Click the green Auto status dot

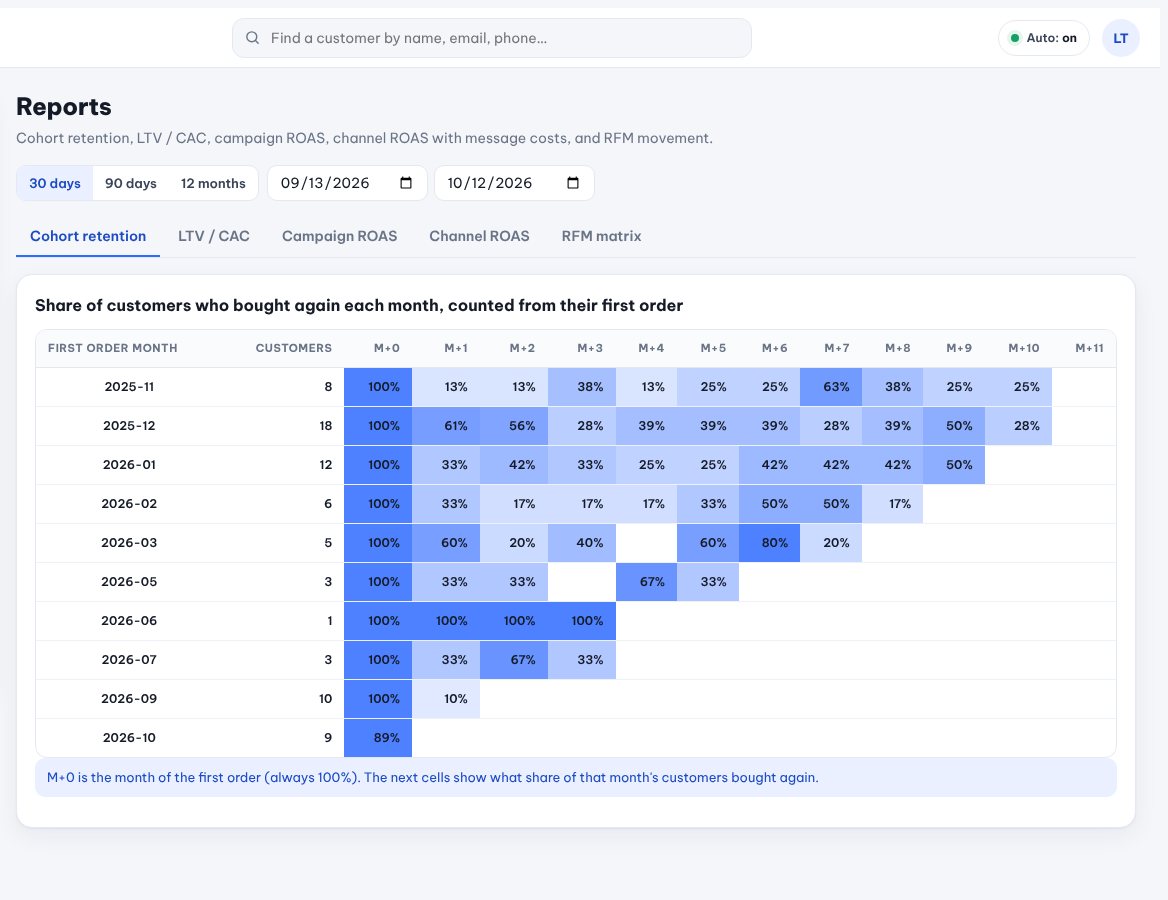pyautogui.click(x=1015, y=38)
